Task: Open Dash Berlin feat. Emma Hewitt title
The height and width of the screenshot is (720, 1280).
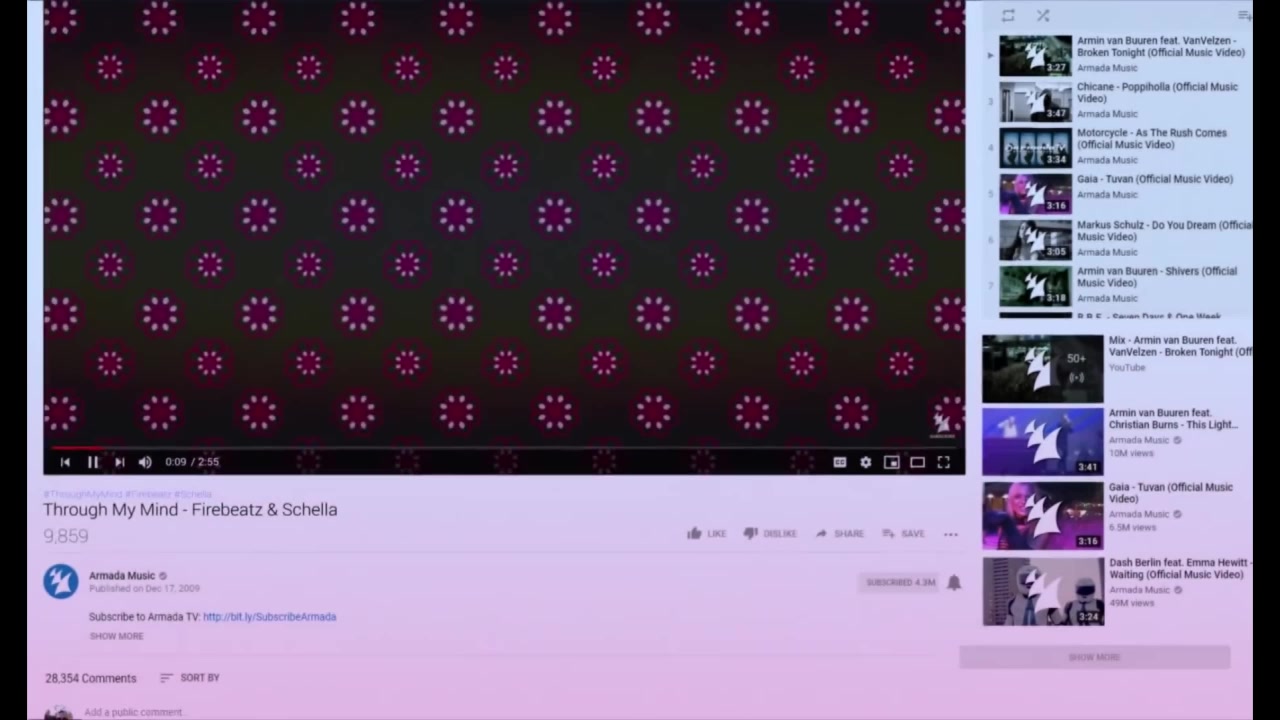Action: [x=1180, y=569]
